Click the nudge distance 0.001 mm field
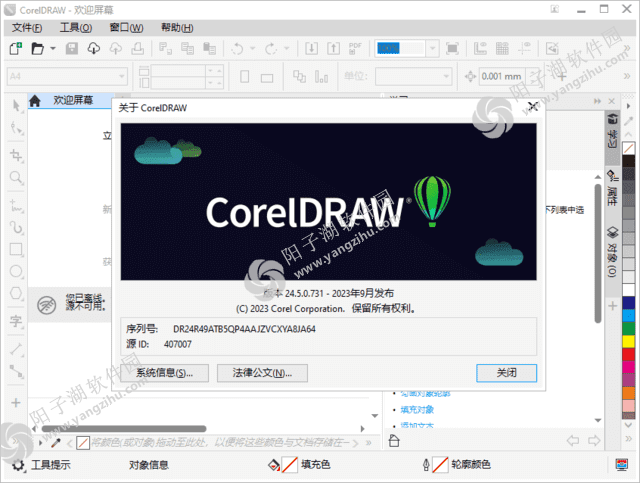This screenshot has height=483, width=640. [502, 76]
